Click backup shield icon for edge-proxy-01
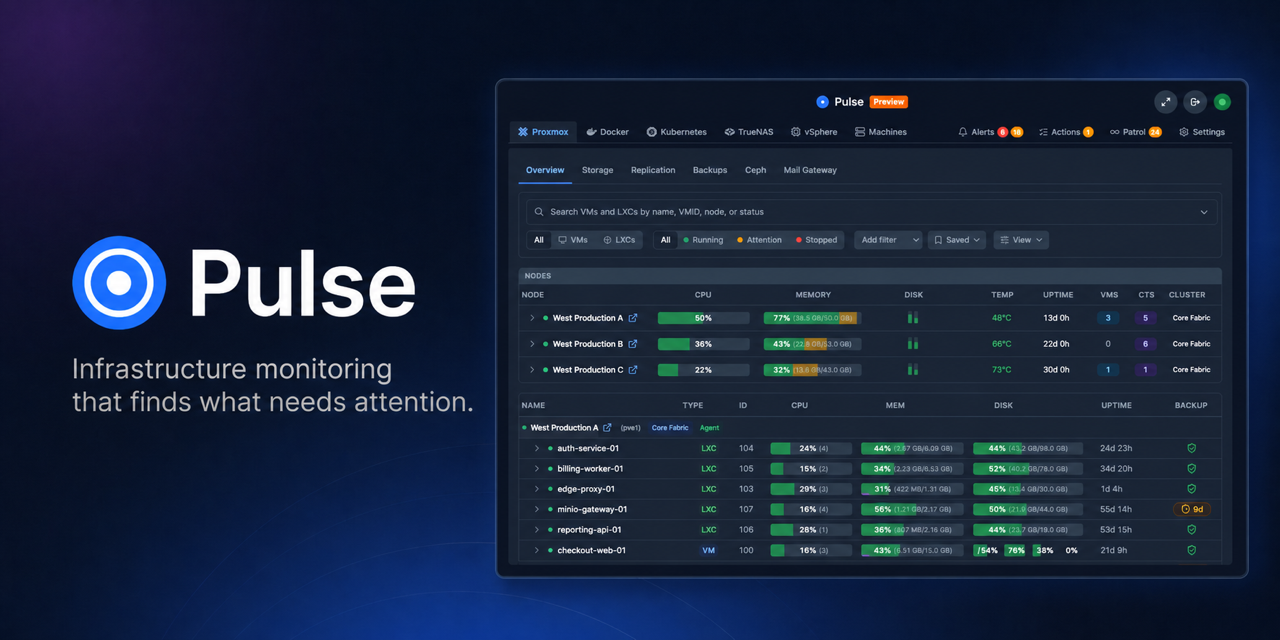 coord(1191,489)
